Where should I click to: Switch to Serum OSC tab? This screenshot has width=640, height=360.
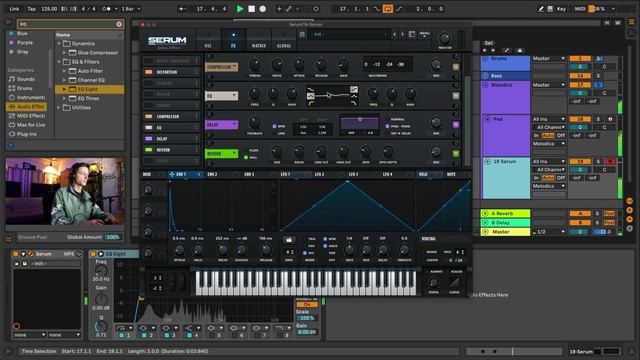[208, 40]
